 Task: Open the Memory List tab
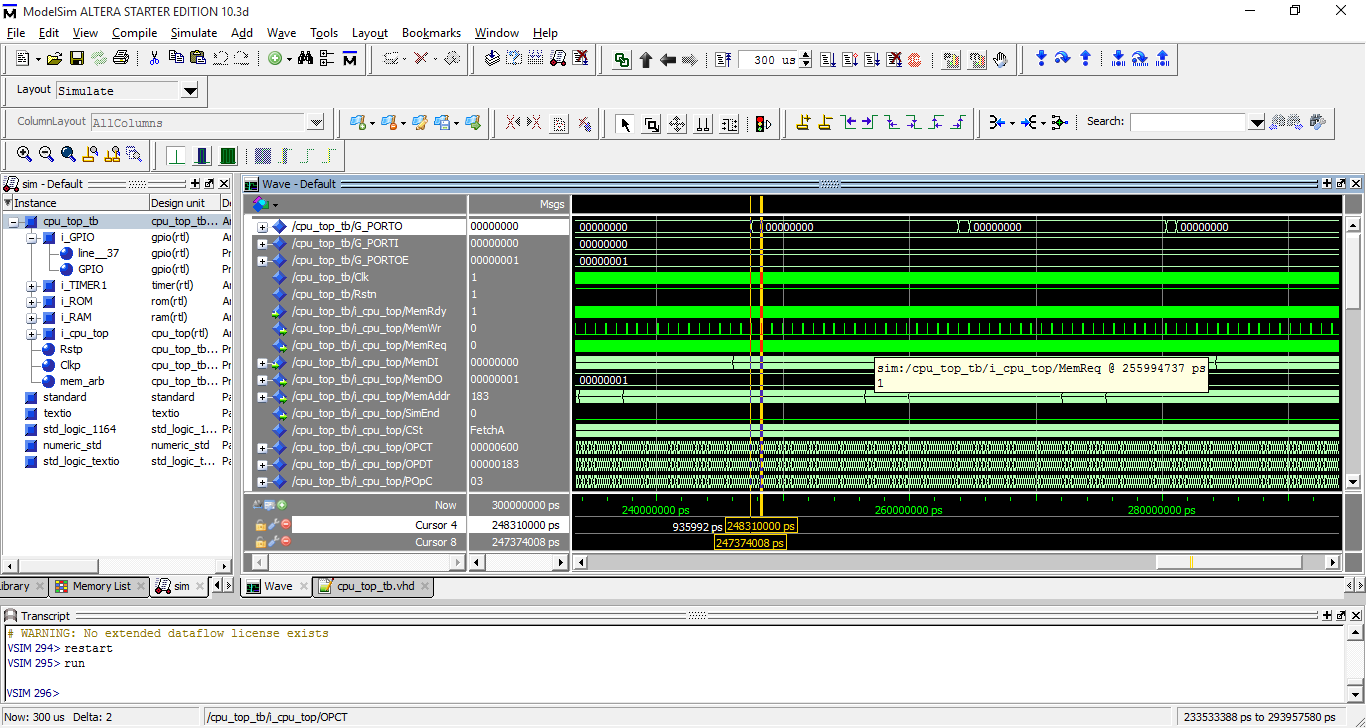[100, 586]
